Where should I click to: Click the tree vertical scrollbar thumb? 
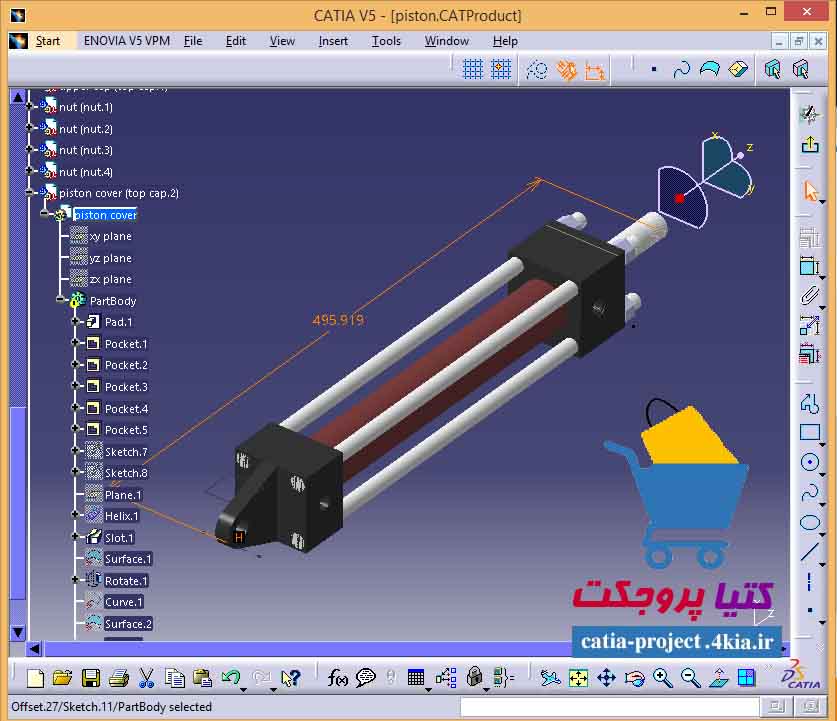coord(18,503)
